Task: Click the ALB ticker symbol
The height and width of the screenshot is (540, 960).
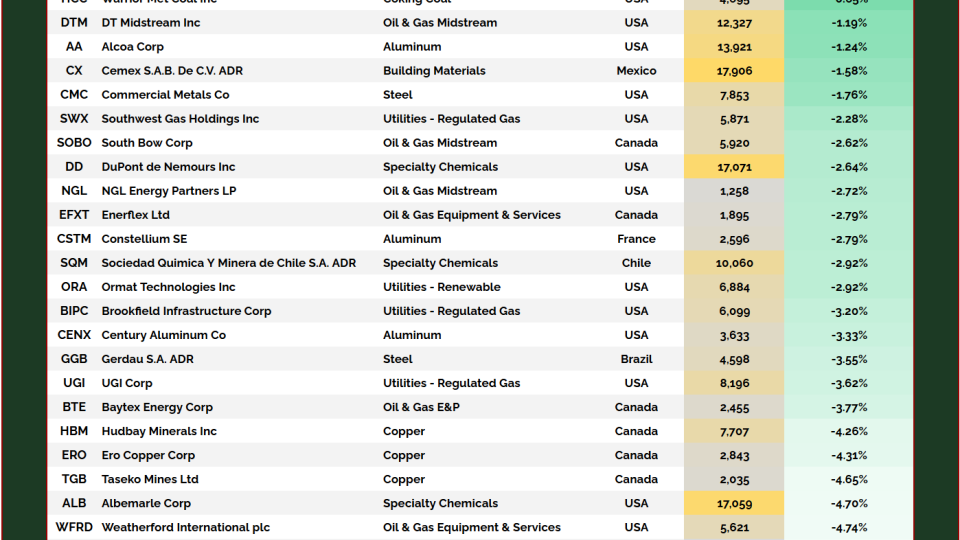Action: pos(74,503)
